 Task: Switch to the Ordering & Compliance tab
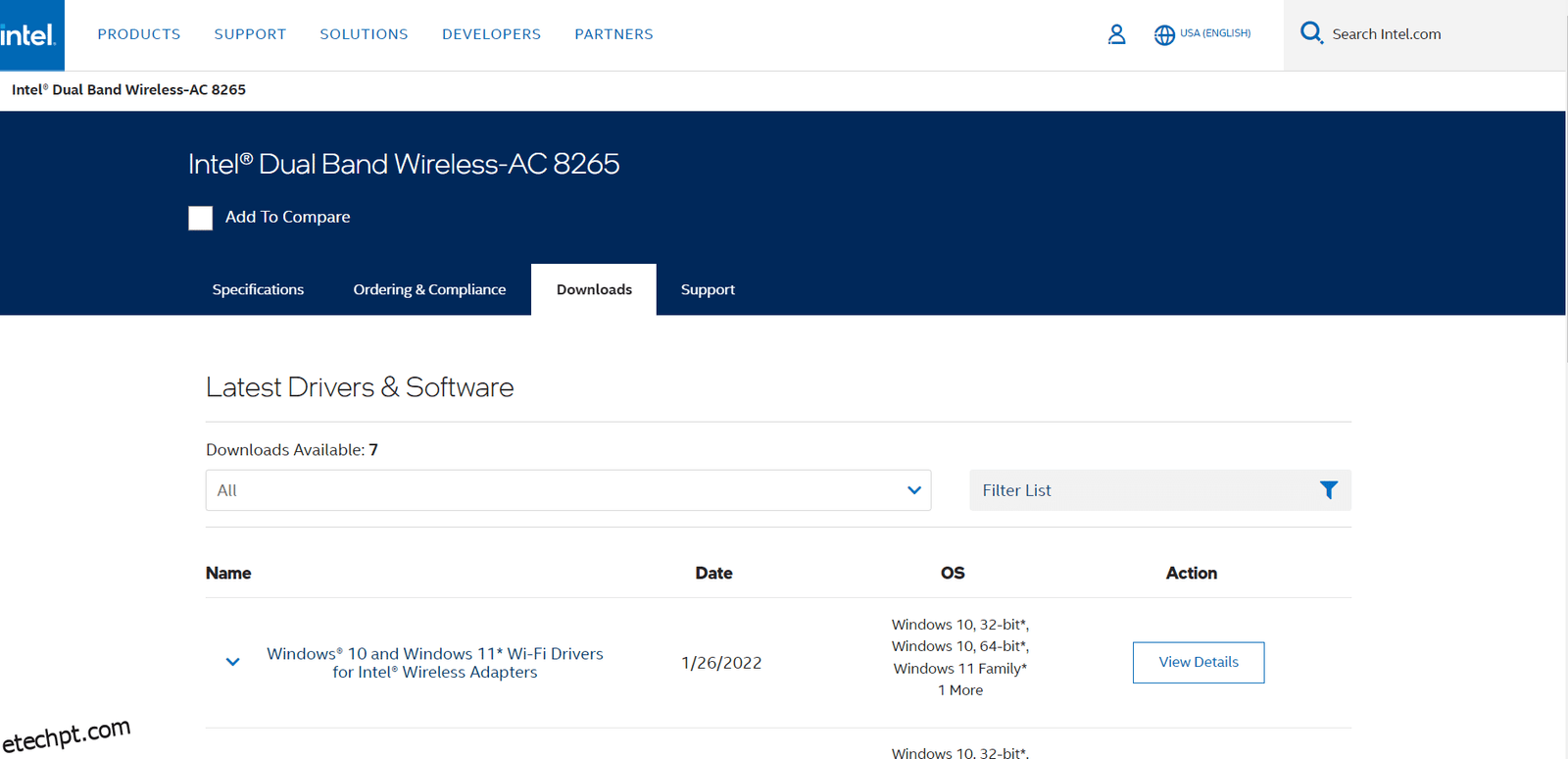point(429,289)
